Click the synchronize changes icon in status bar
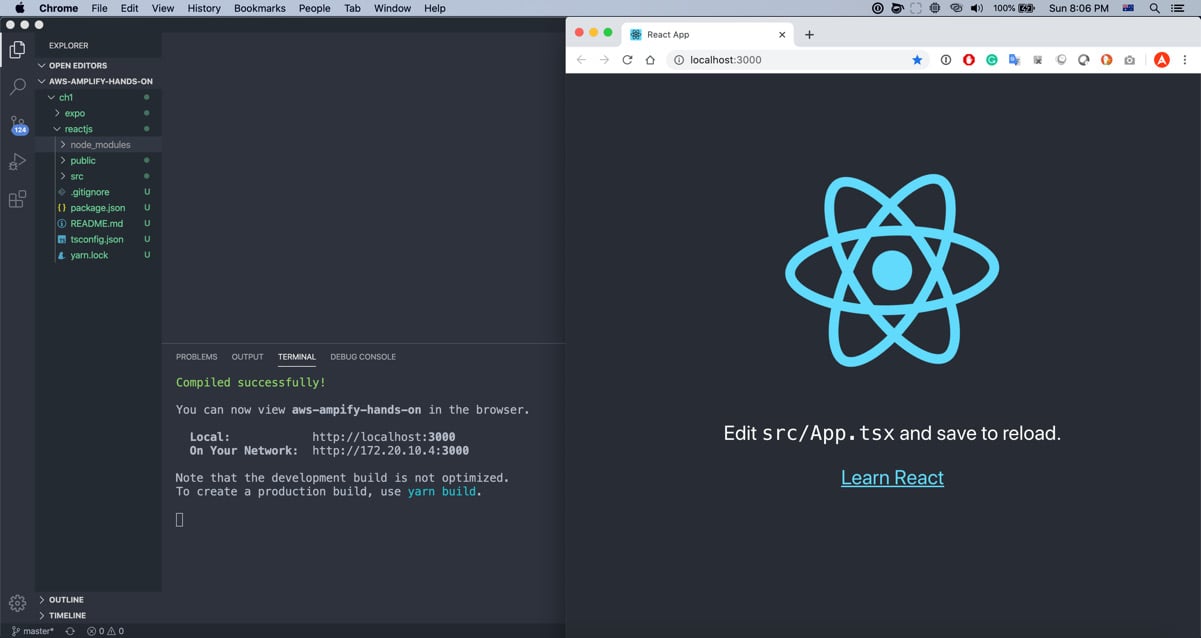1201x638 pixels. (70, 631)
